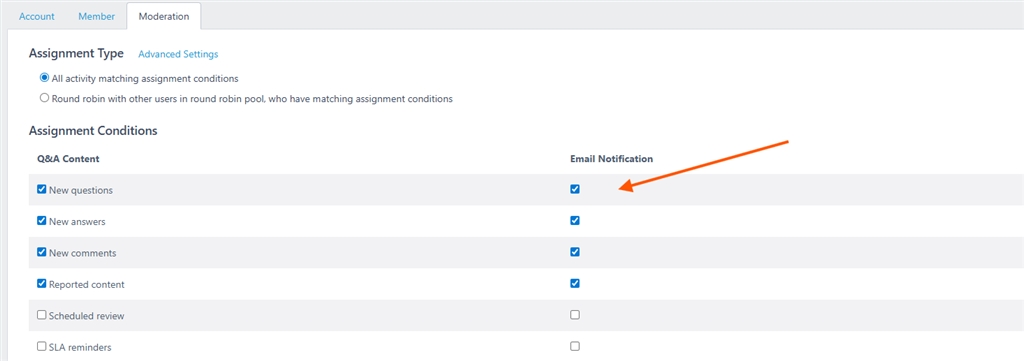Click the New questions label text
Image resolution: width=1024 pixels, height=361 pixels.
coord(81,191)
